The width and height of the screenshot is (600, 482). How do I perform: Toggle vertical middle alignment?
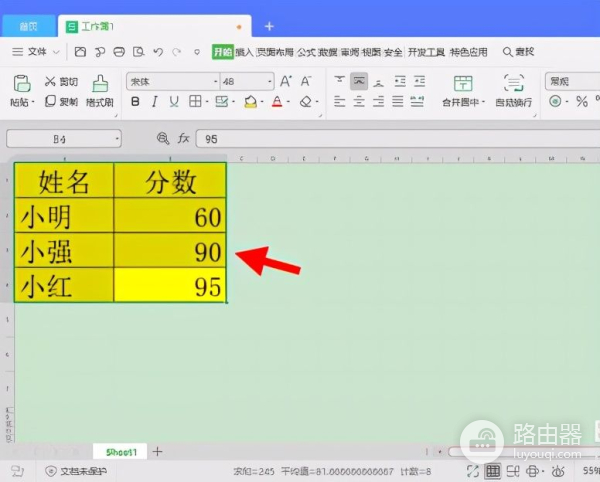[359, 81]
